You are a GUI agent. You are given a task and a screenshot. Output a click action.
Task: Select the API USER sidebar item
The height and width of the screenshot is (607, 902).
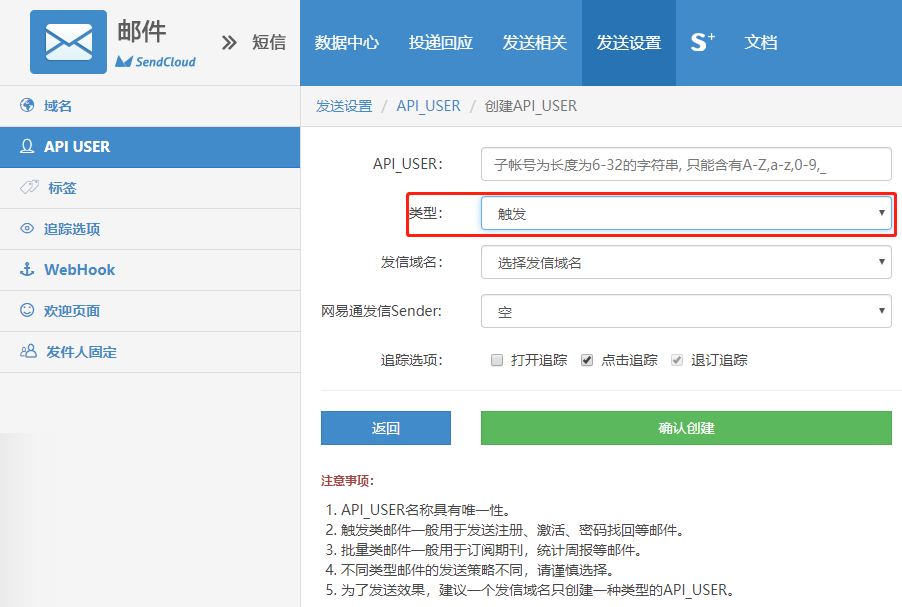pos(60,146)
